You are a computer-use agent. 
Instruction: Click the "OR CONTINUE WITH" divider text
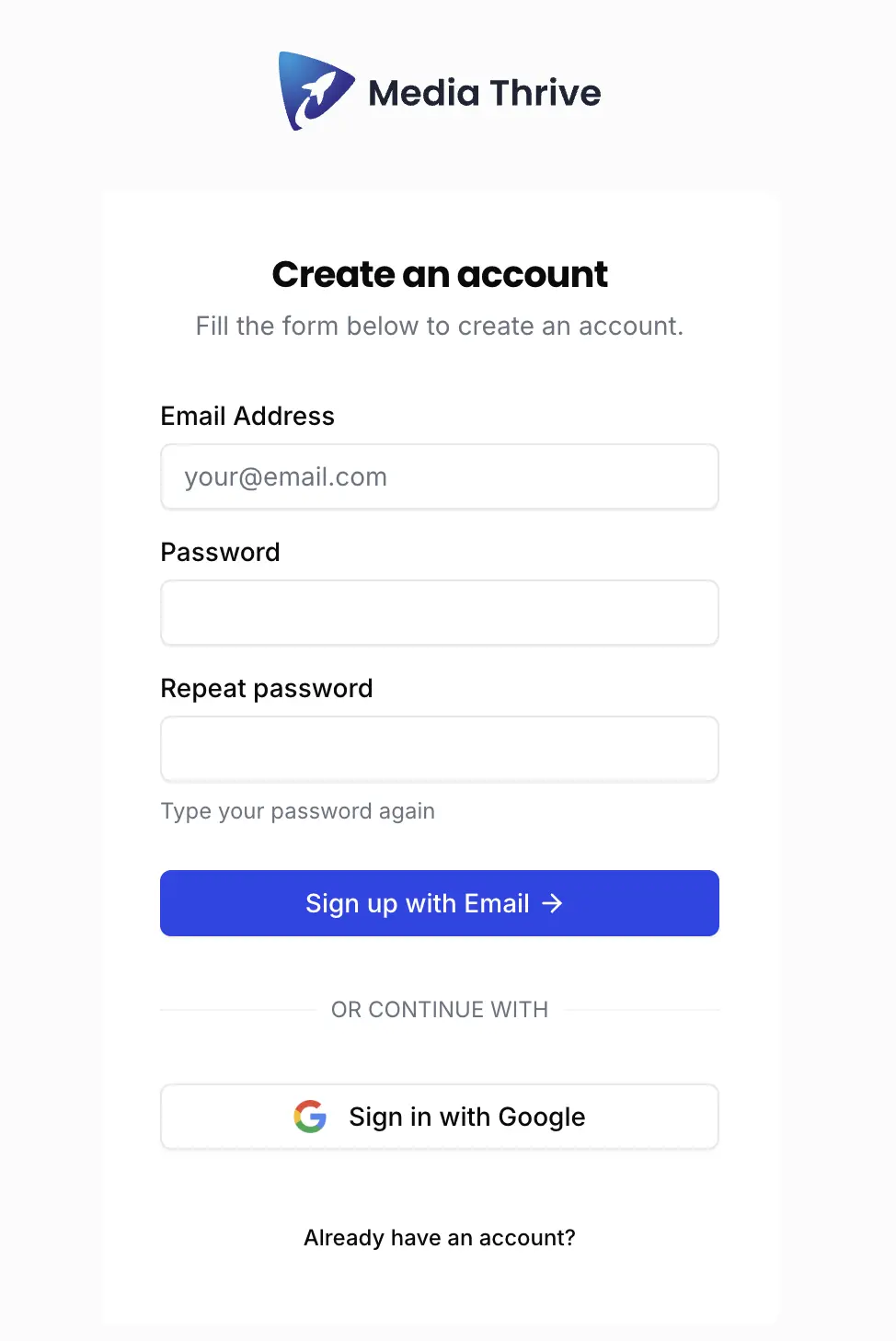(x=440, y=1010)
